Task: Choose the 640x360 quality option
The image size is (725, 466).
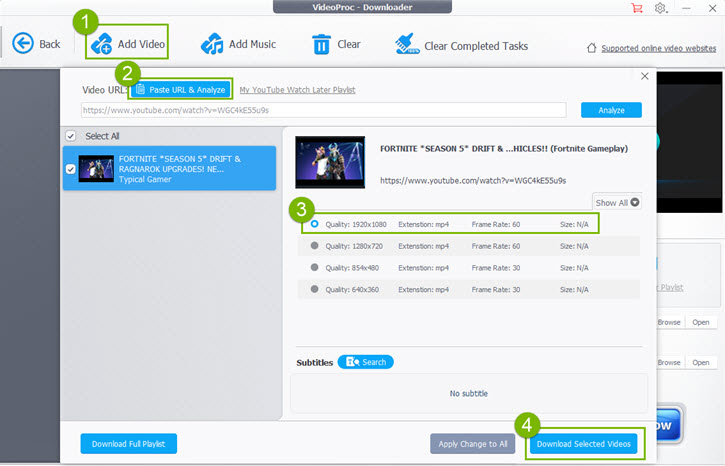Action: pyautogui.click(x=469, y=289)
